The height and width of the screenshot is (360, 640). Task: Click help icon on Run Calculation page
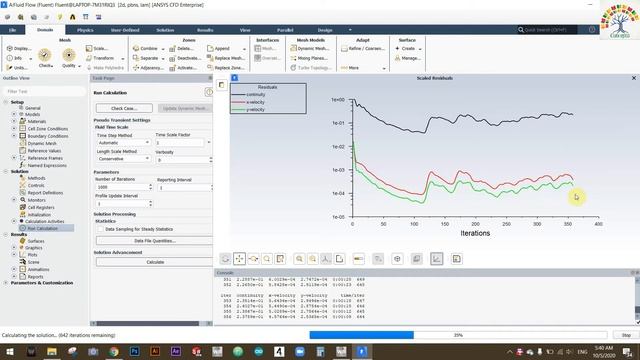pos(209,92)
